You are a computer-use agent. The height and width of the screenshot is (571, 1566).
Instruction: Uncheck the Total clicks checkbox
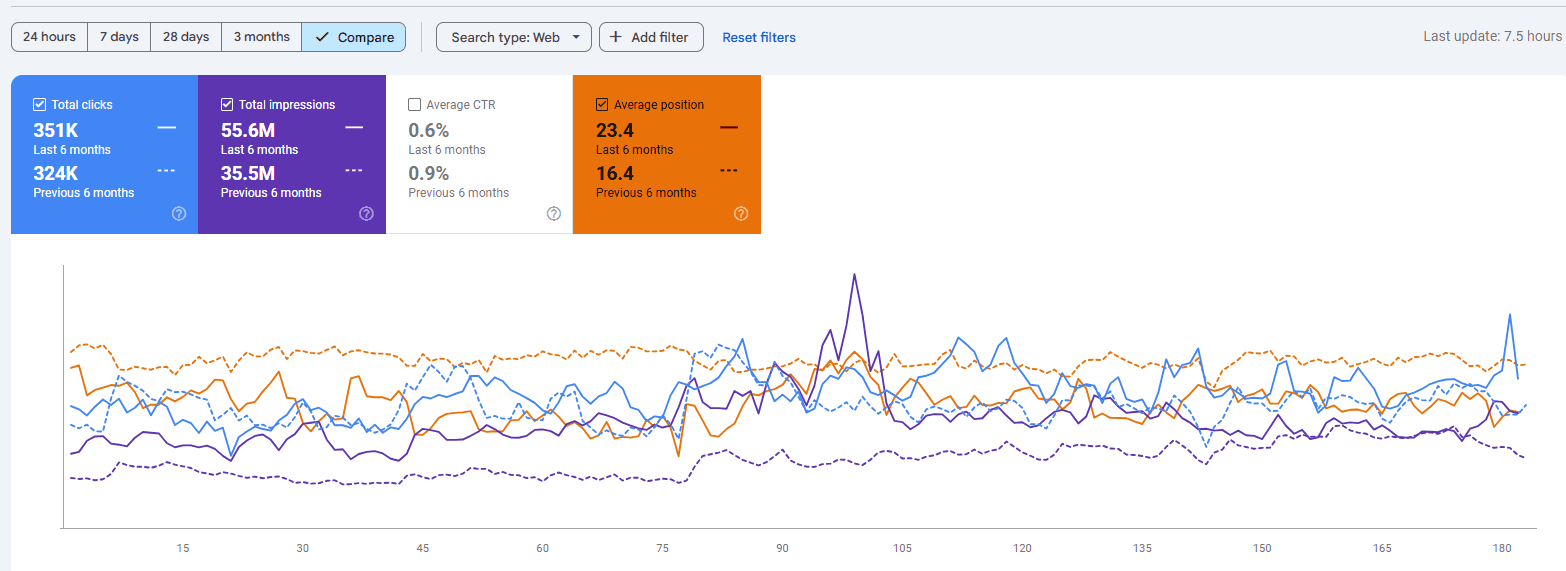[39, 104]
